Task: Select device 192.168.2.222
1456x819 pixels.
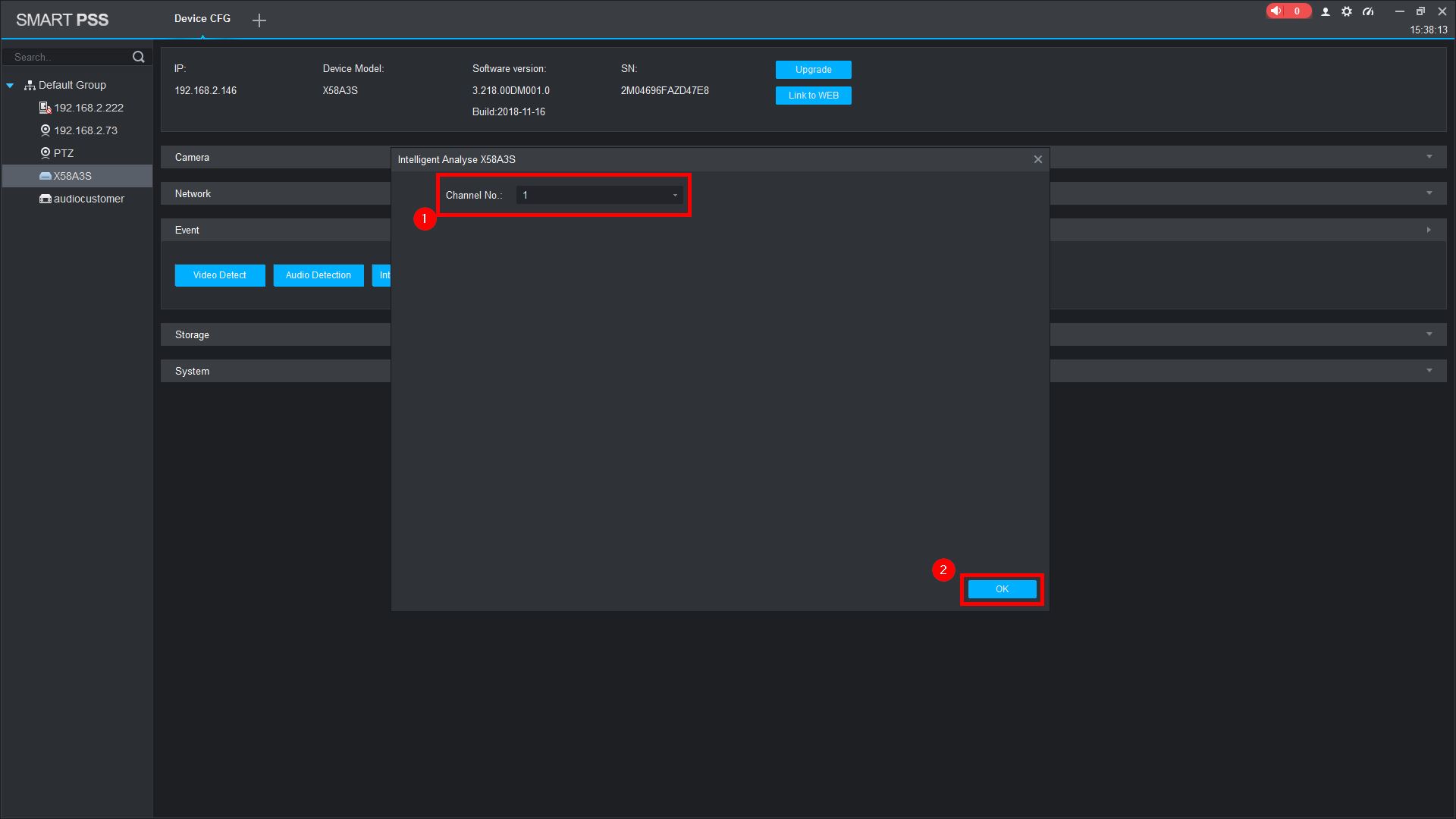Action: coord(88,108)
